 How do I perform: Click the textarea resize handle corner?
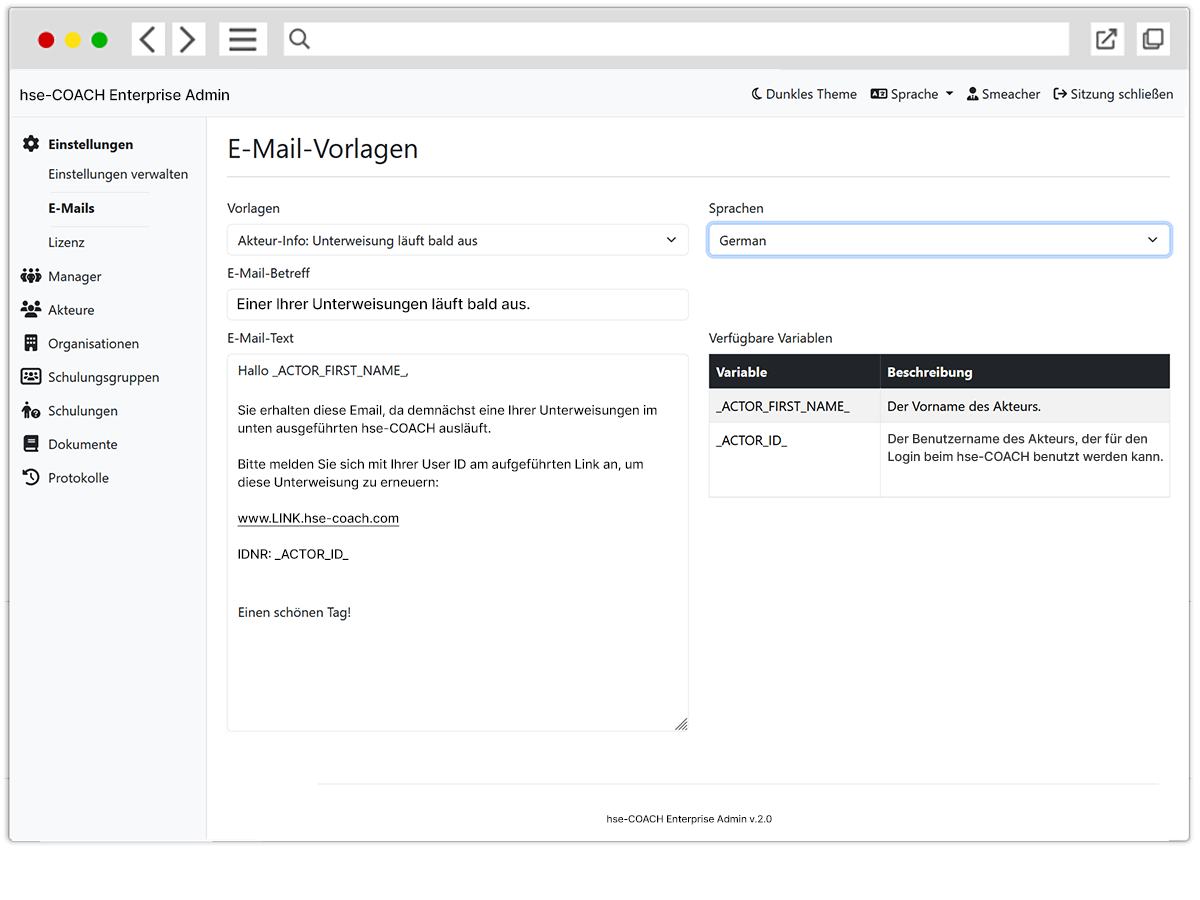681,724
